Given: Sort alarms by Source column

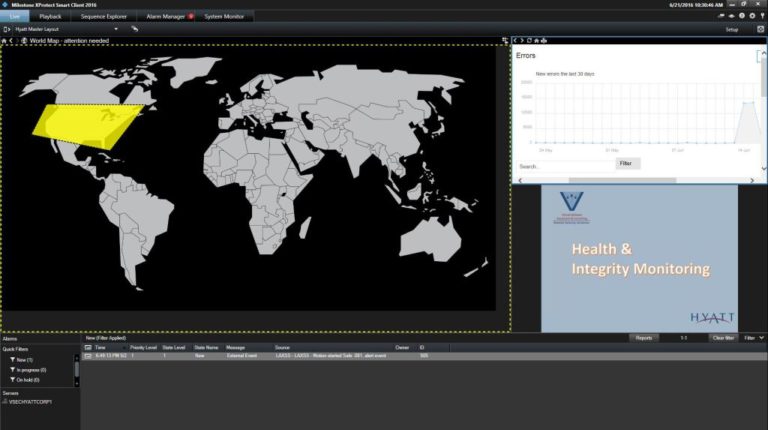Looking at the screenshot, I should pyautogui.click(x=333, y=348).
